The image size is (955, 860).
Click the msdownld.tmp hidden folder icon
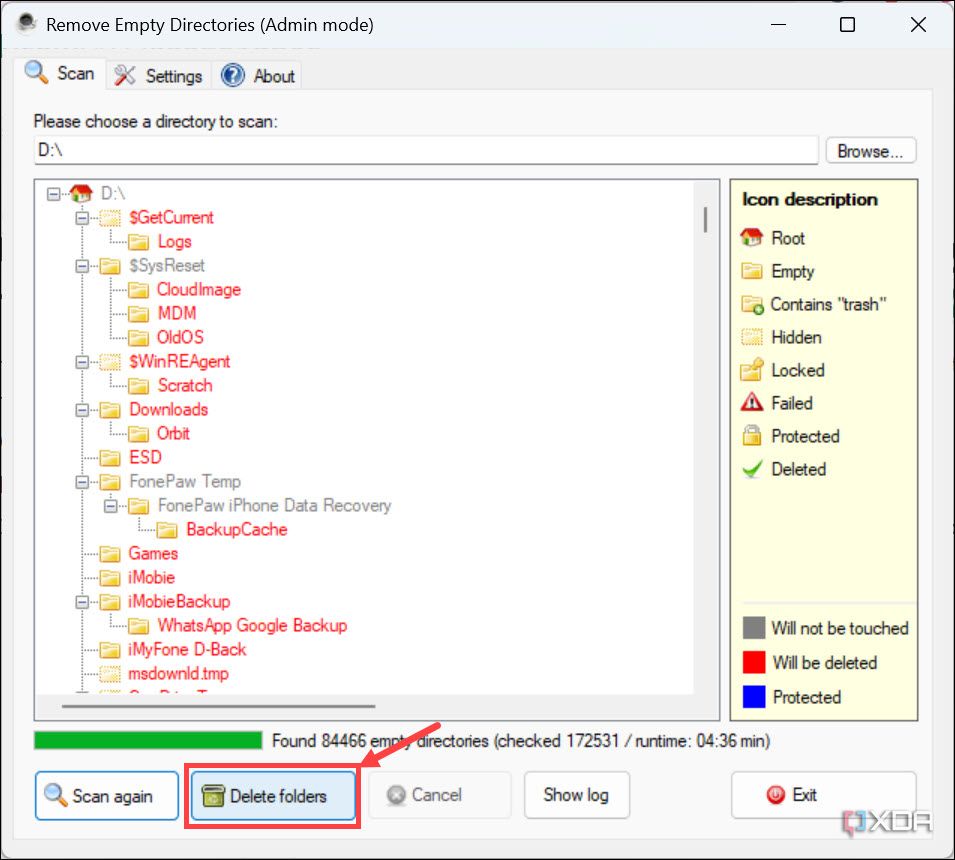click(110, 674)
